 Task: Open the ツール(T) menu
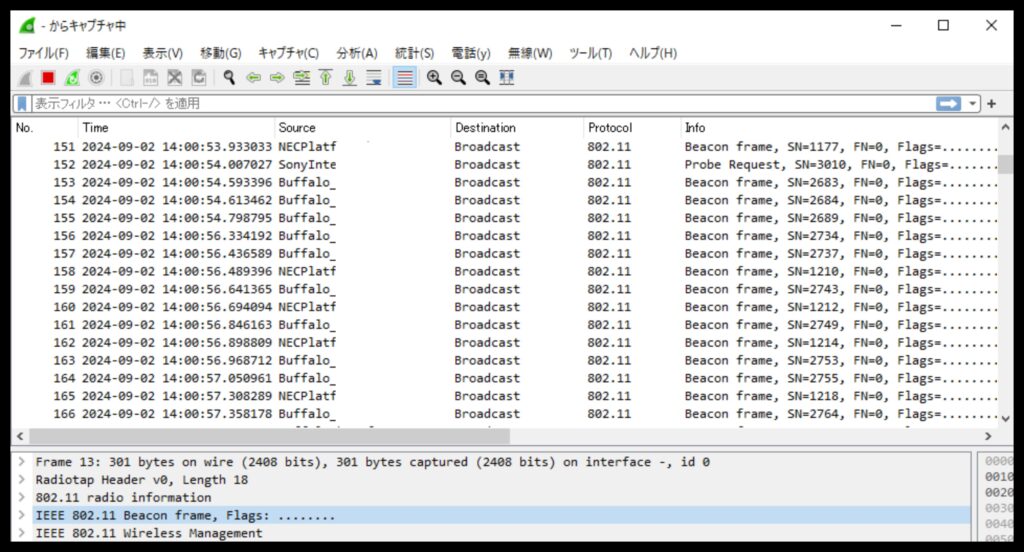(590, 53)
